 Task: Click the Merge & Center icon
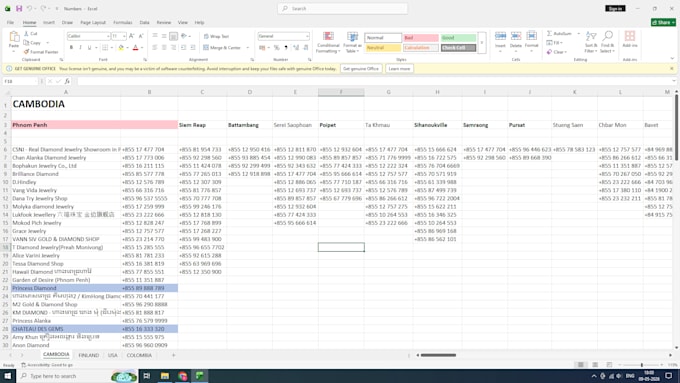coord(206,47)
